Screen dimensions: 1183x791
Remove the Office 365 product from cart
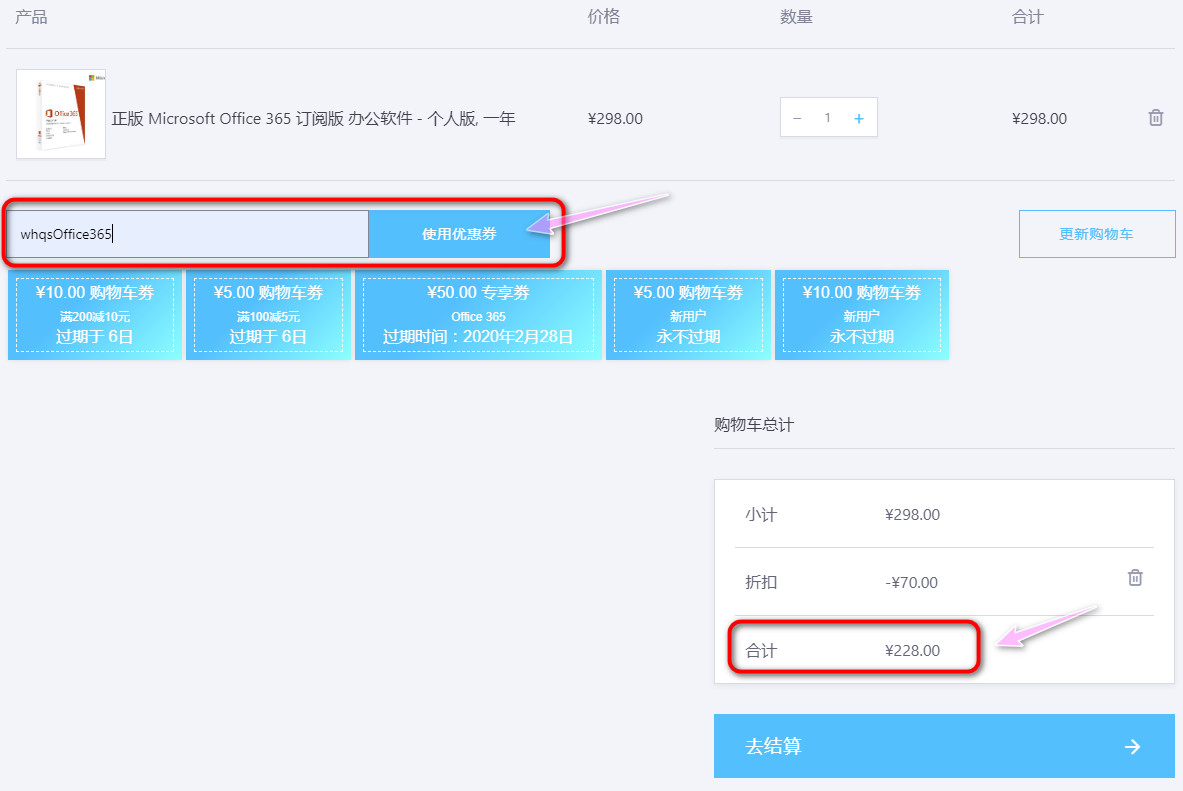1155,118
